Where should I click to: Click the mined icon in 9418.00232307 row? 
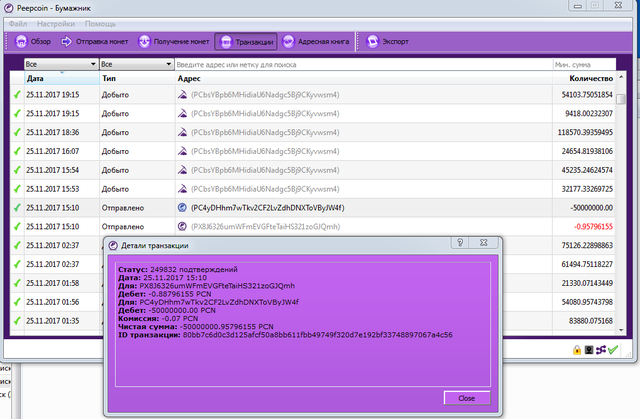point(182,113)
